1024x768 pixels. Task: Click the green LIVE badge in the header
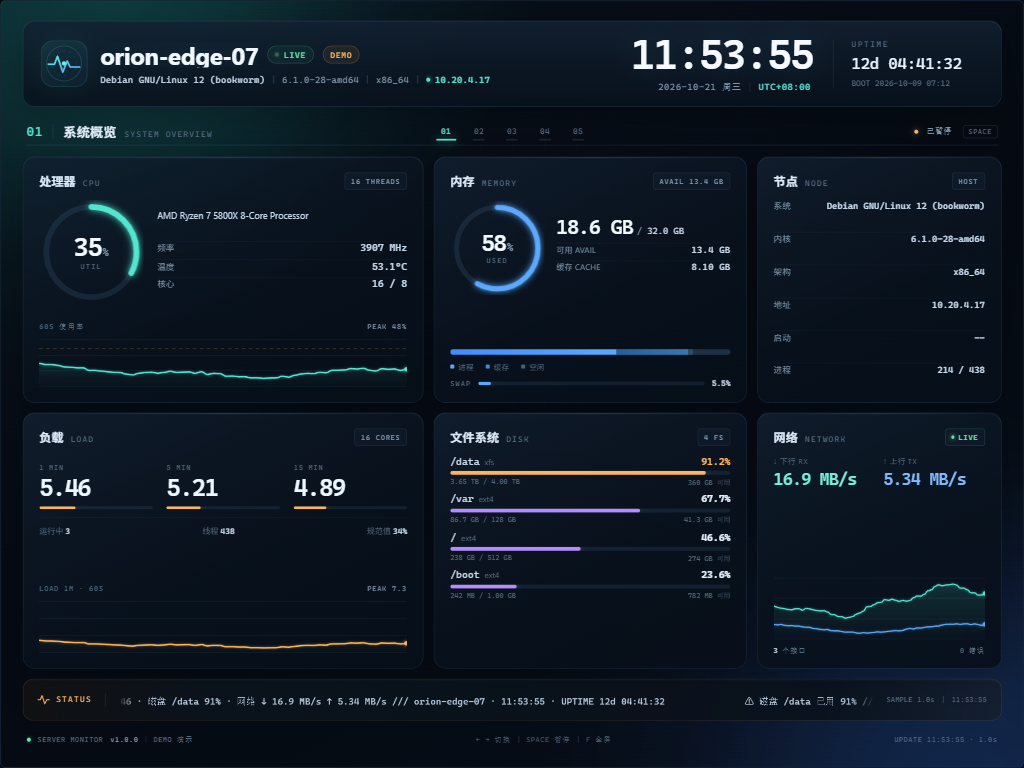[x=291, y=56]
